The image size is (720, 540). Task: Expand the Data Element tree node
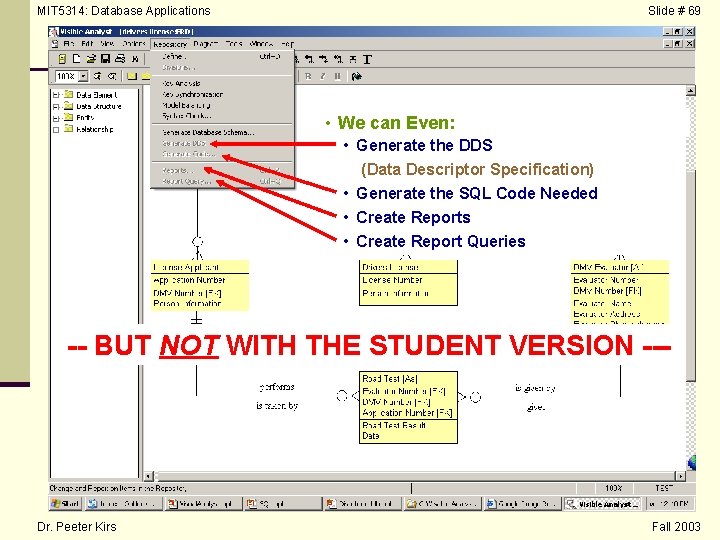click(56, 95)
